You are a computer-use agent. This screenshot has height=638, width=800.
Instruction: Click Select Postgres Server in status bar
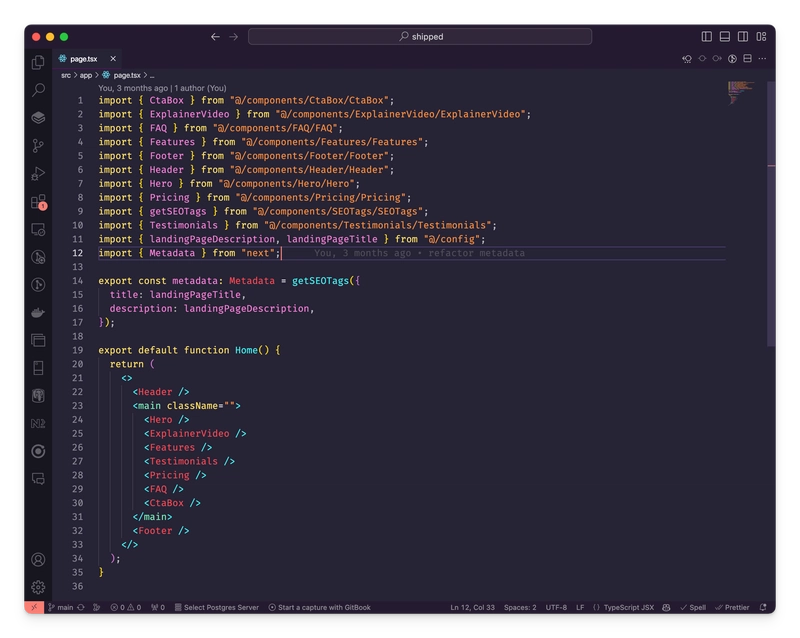217,607
